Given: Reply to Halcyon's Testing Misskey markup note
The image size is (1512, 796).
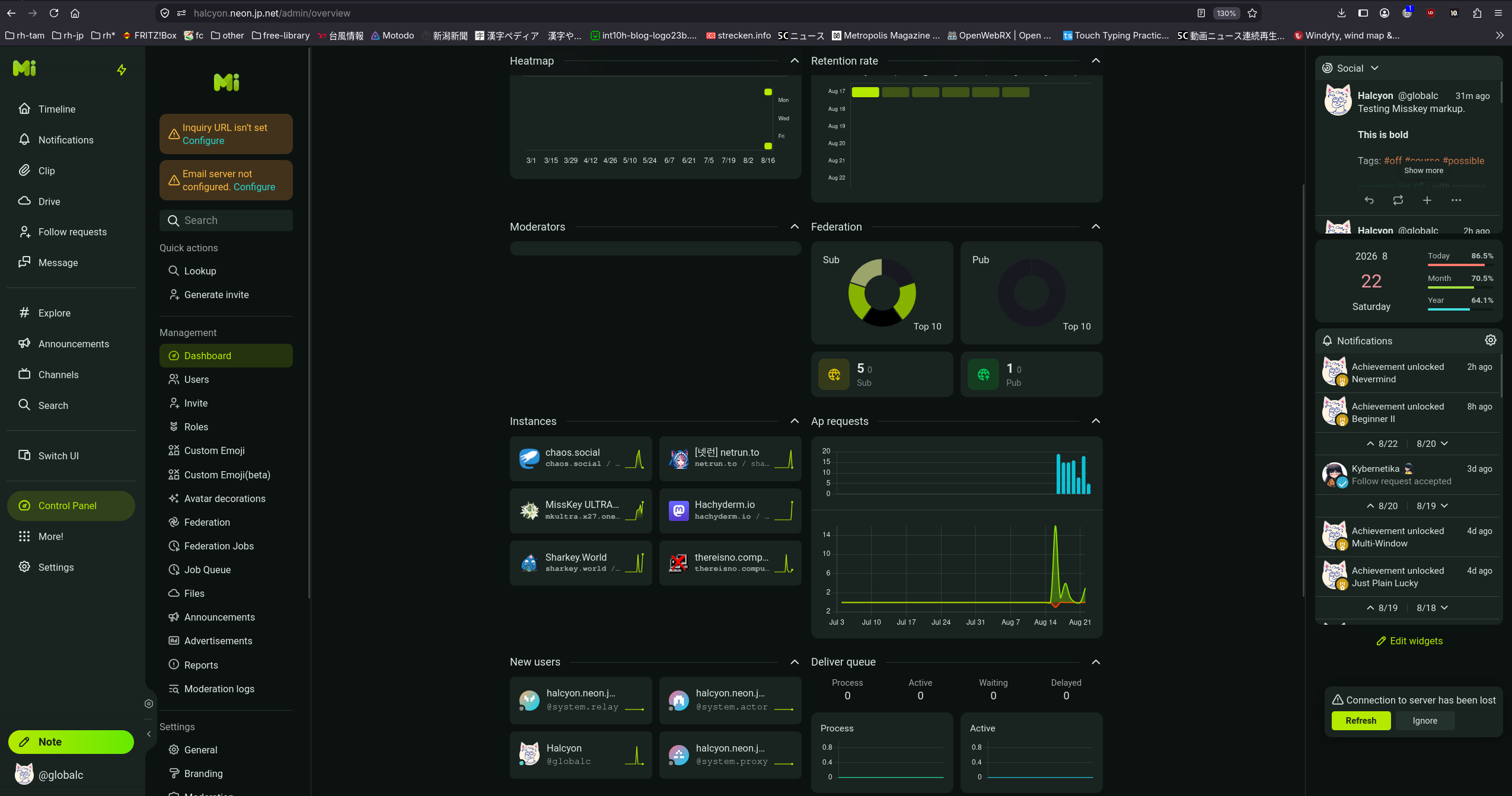Looking at the screenshot, I should [1369, 200].
